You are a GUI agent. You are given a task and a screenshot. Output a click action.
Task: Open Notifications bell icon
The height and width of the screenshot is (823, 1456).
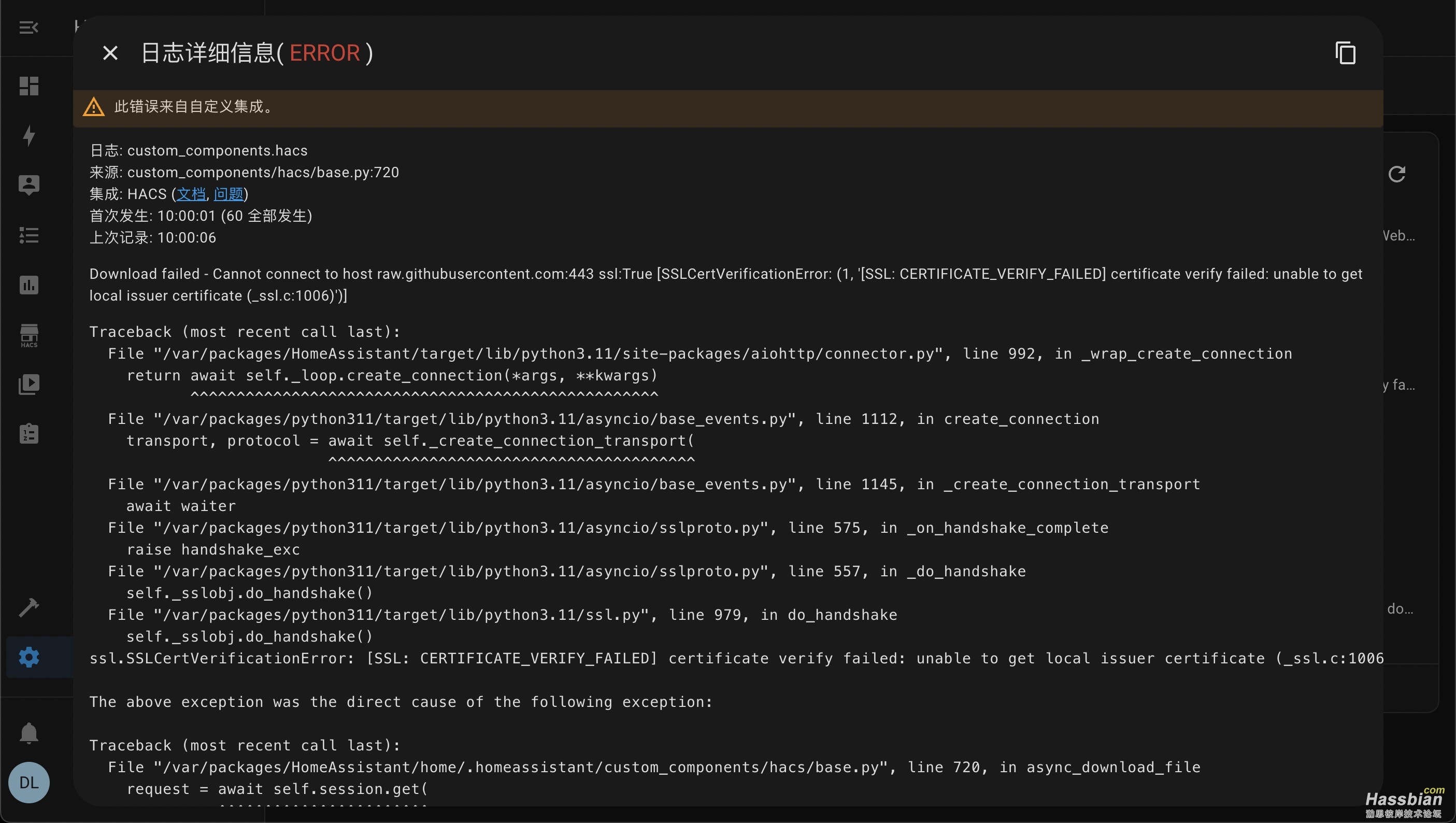(x=29, y=733)
